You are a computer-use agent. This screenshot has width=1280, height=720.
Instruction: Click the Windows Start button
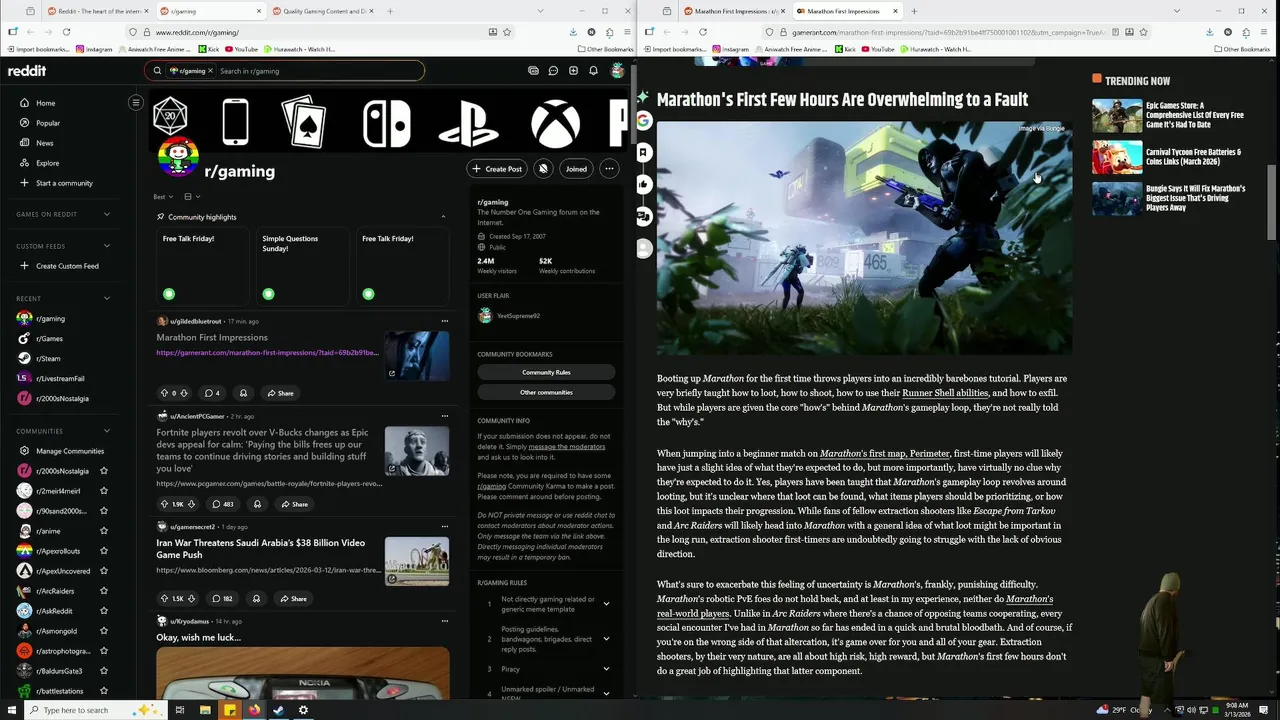[x=11, y=710]
